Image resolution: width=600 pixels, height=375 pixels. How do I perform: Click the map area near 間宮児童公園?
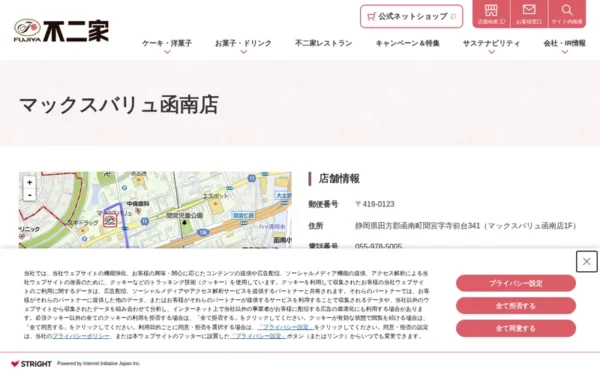(x=184, y=216)
